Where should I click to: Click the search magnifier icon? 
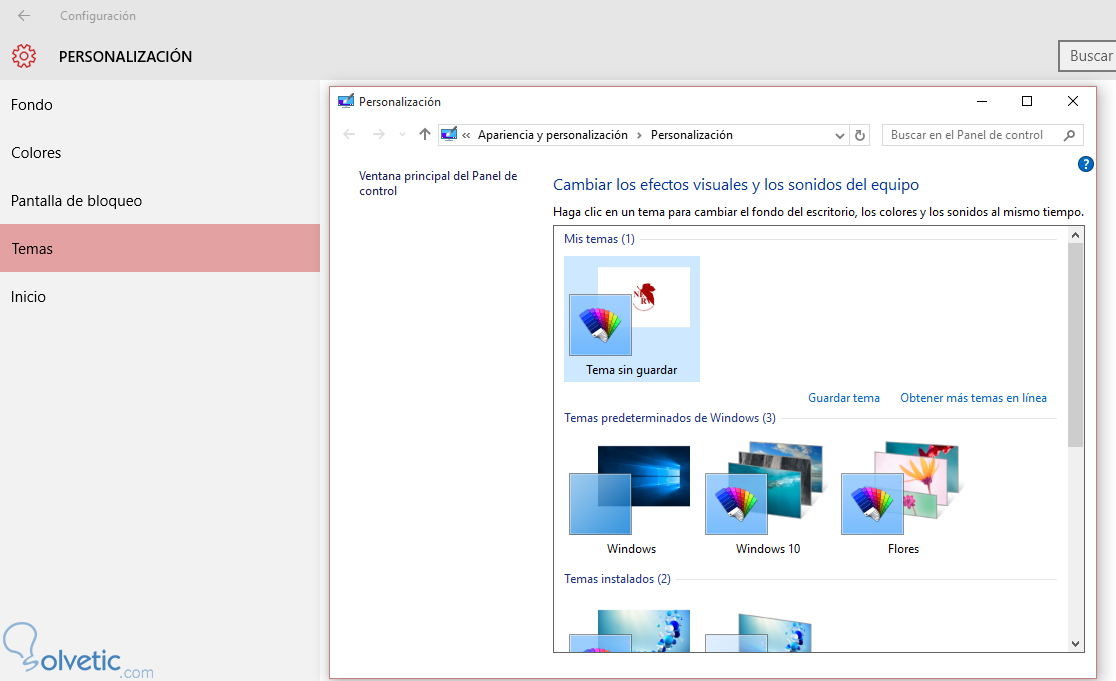coord(1069,135)
